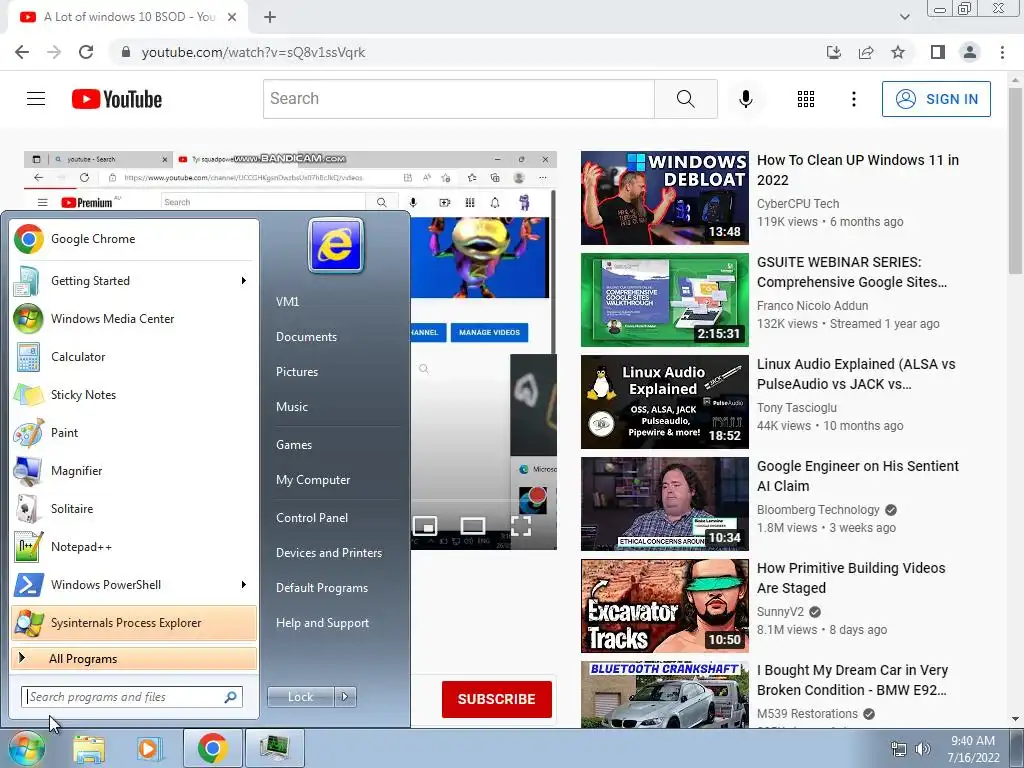
Task: Show All Programs list
Action: pos(134,658)
